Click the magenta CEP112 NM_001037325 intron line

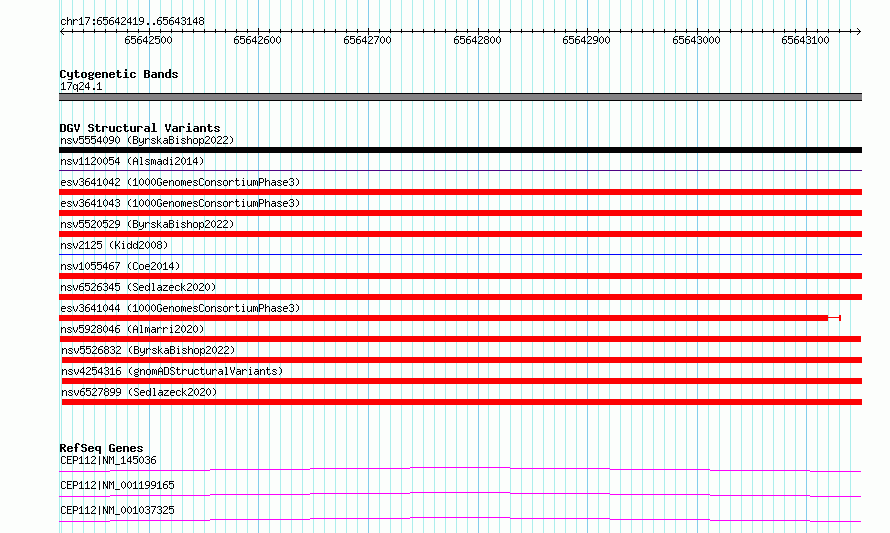click(460, 519)
